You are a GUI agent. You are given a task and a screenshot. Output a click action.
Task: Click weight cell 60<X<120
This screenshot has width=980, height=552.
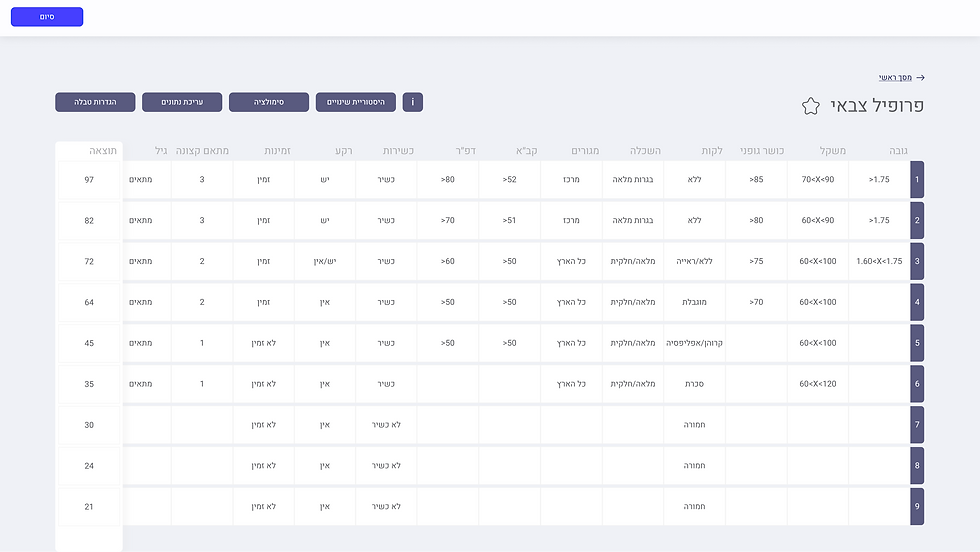pyautogui.click(x=818, y=384)
